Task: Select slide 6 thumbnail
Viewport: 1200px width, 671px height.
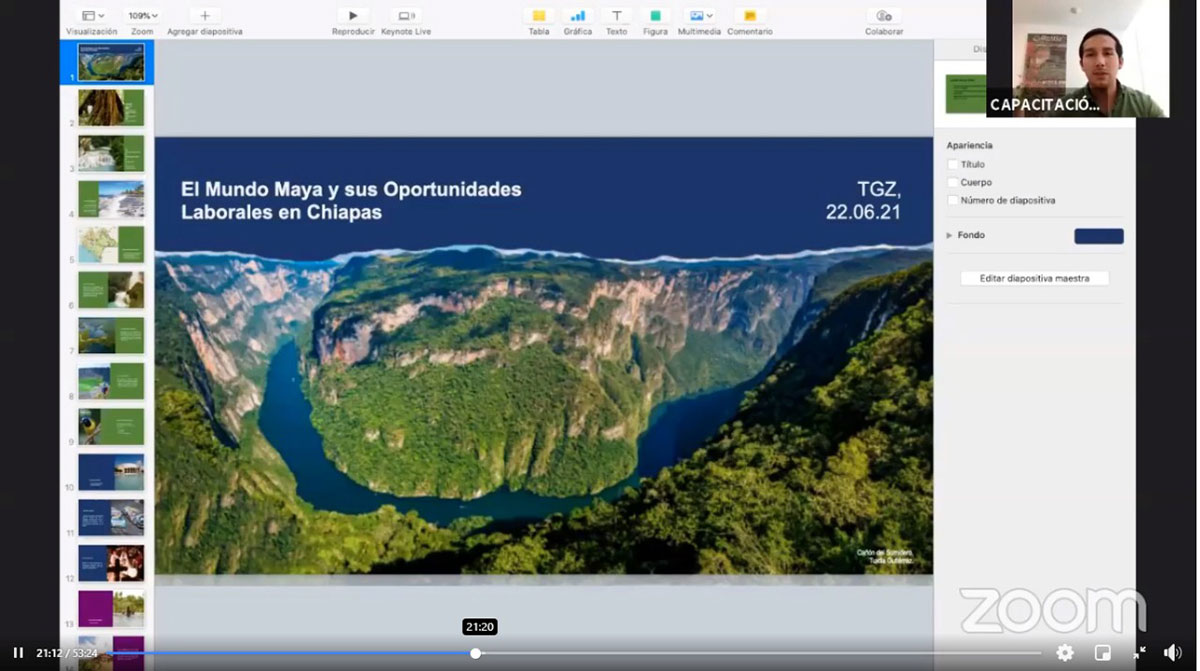Action: [x=111, y=290]
